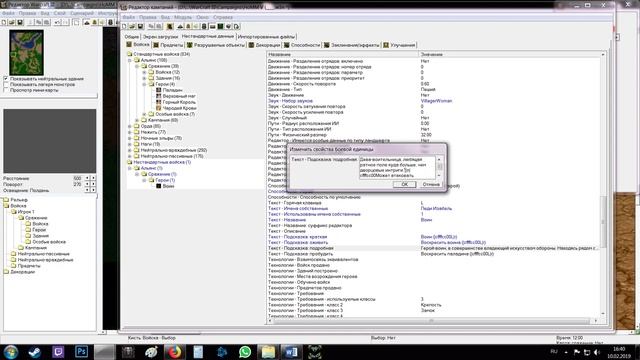This screenshot has width=640, height=360.
Task: Switch to Общие tab
Action: pyautogui.click(x=131, y=37)
